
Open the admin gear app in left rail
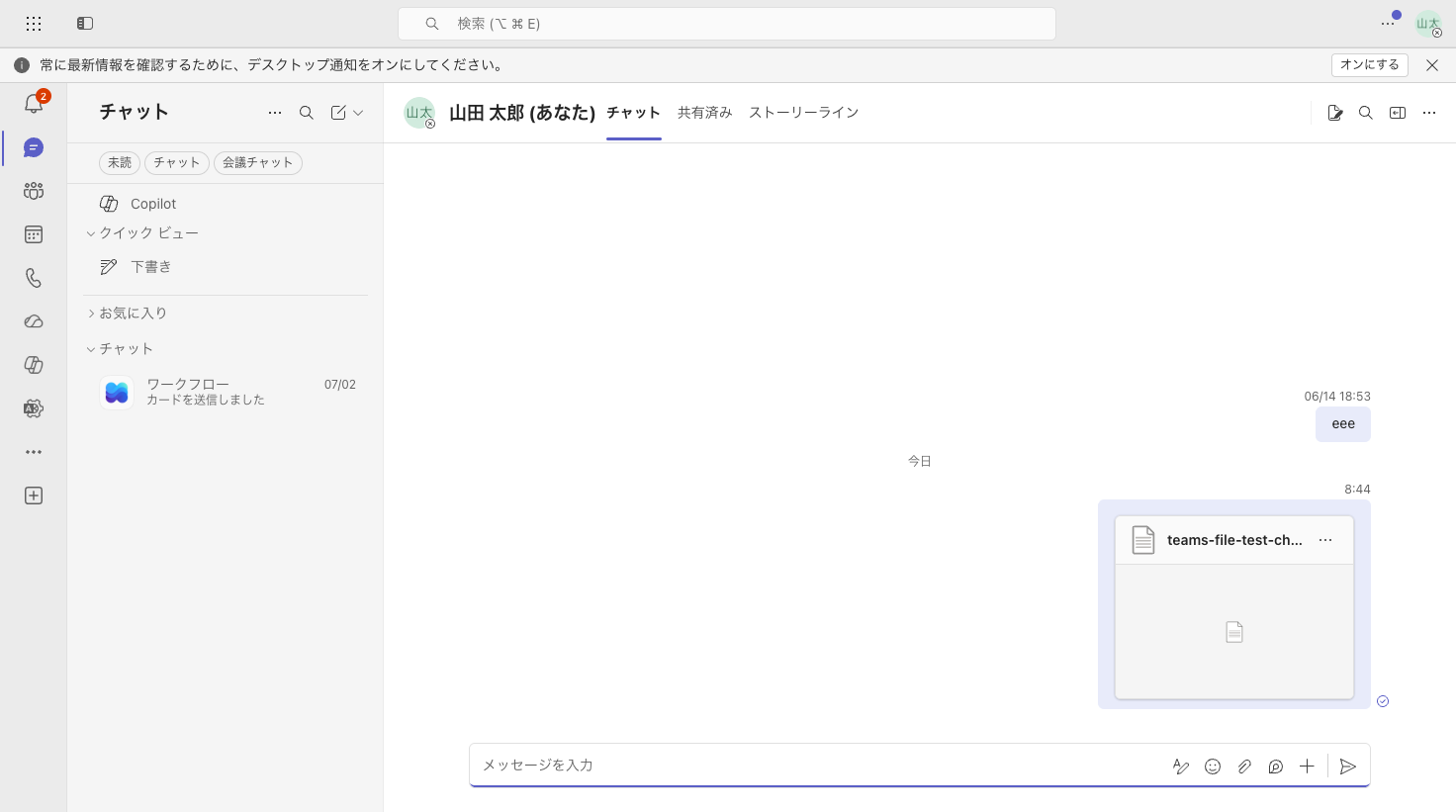[34, 408]
